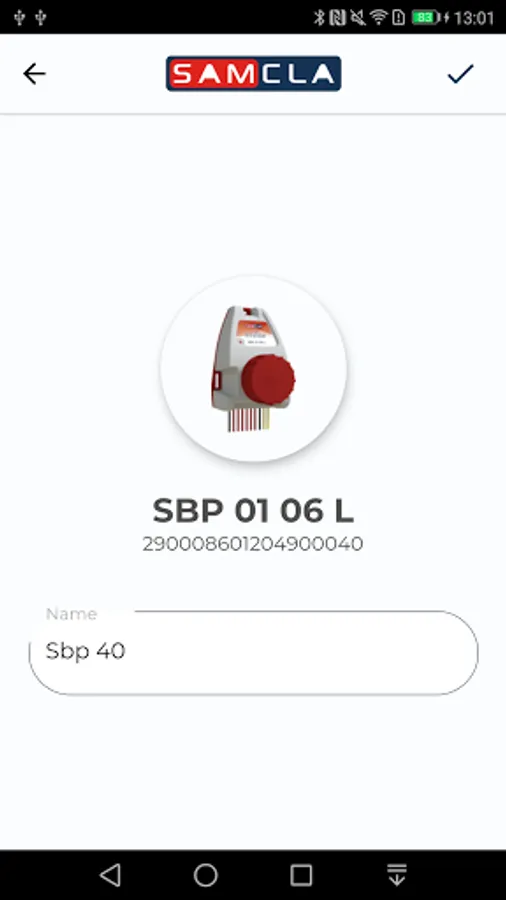
Task: Tap the Name label of the field
Action: (71, 614)
